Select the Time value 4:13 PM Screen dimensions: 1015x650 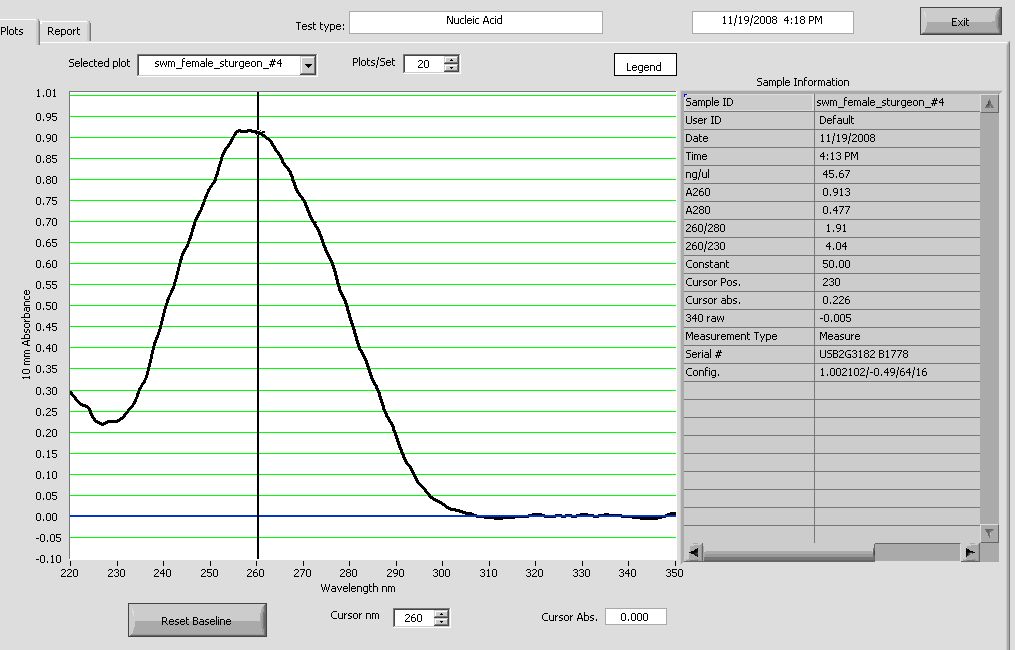click(x=839, y=157)
